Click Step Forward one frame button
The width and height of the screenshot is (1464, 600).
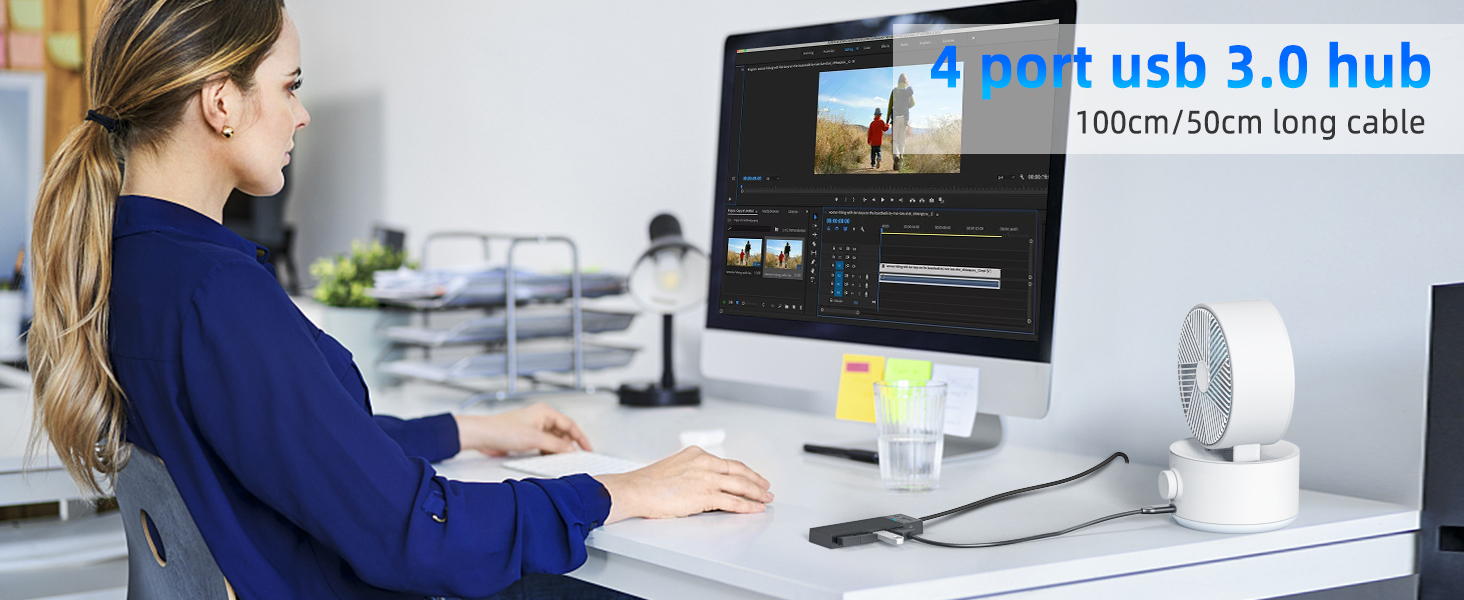click(x=892, y=200)
